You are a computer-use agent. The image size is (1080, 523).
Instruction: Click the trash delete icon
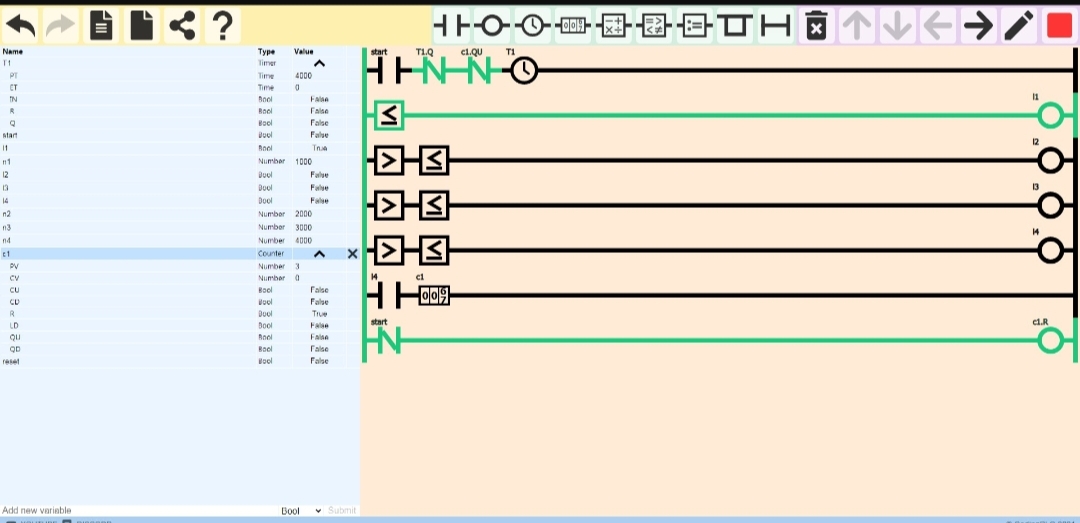[x=816, y=26]
